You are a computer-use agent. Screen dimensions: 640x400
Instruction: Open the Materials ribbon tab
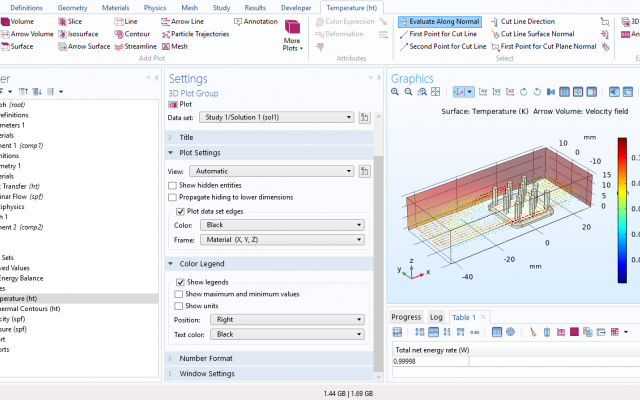[x=116, y=8]
